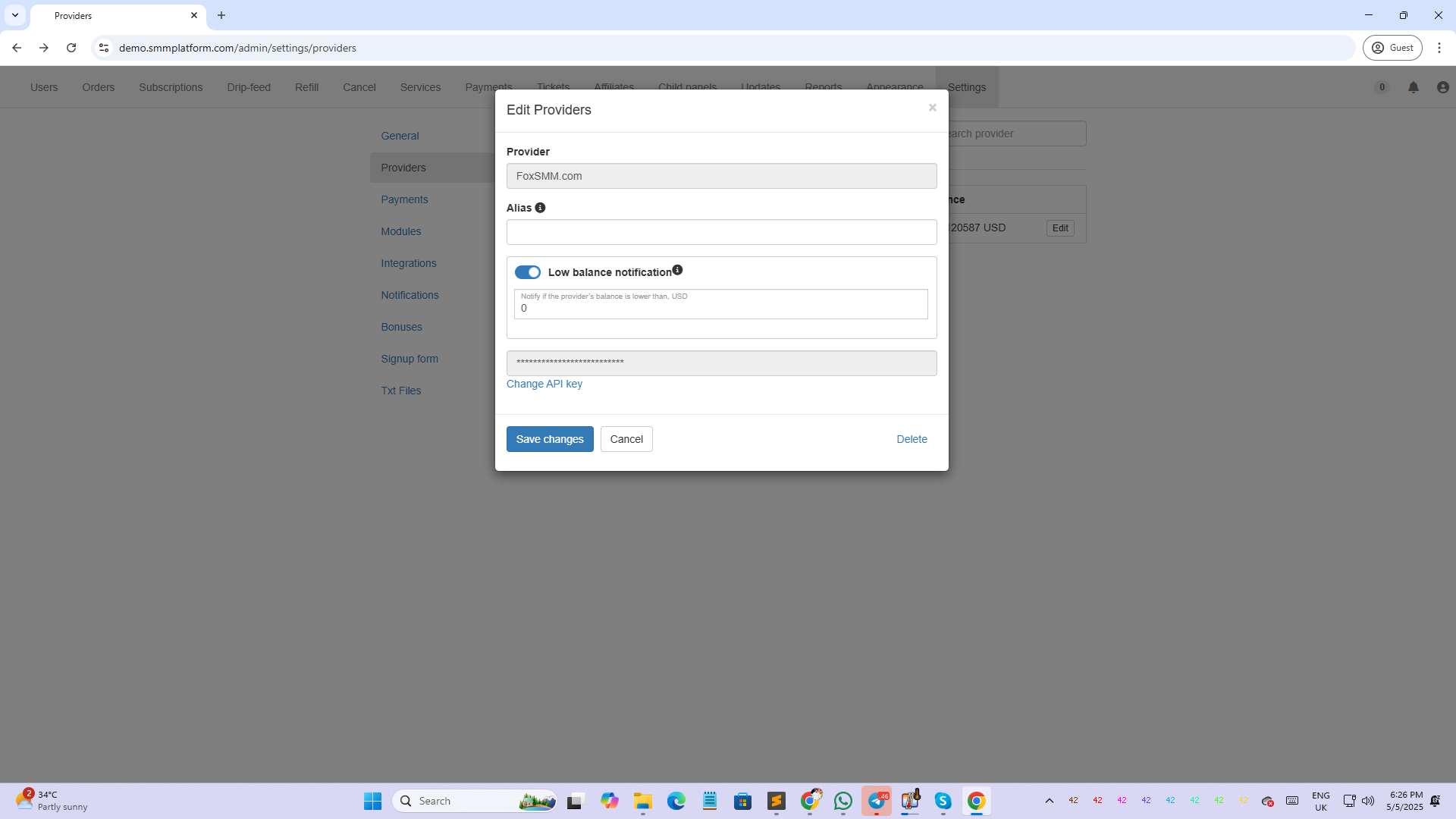Expand the tab search dropdown arrow
The width and height of the screenshot is (1456, 819).
click(x=15, y=15)
